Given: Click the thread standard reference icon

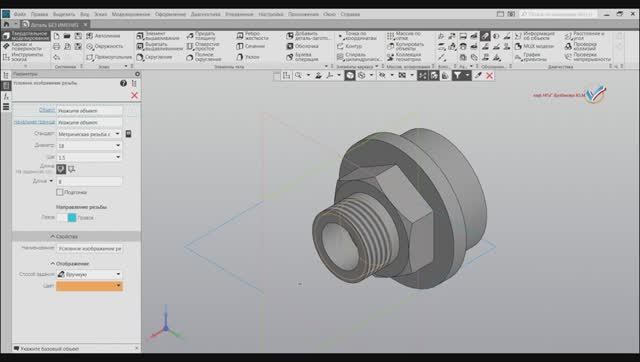Looking at the screenshot, I should click(129, 134).
